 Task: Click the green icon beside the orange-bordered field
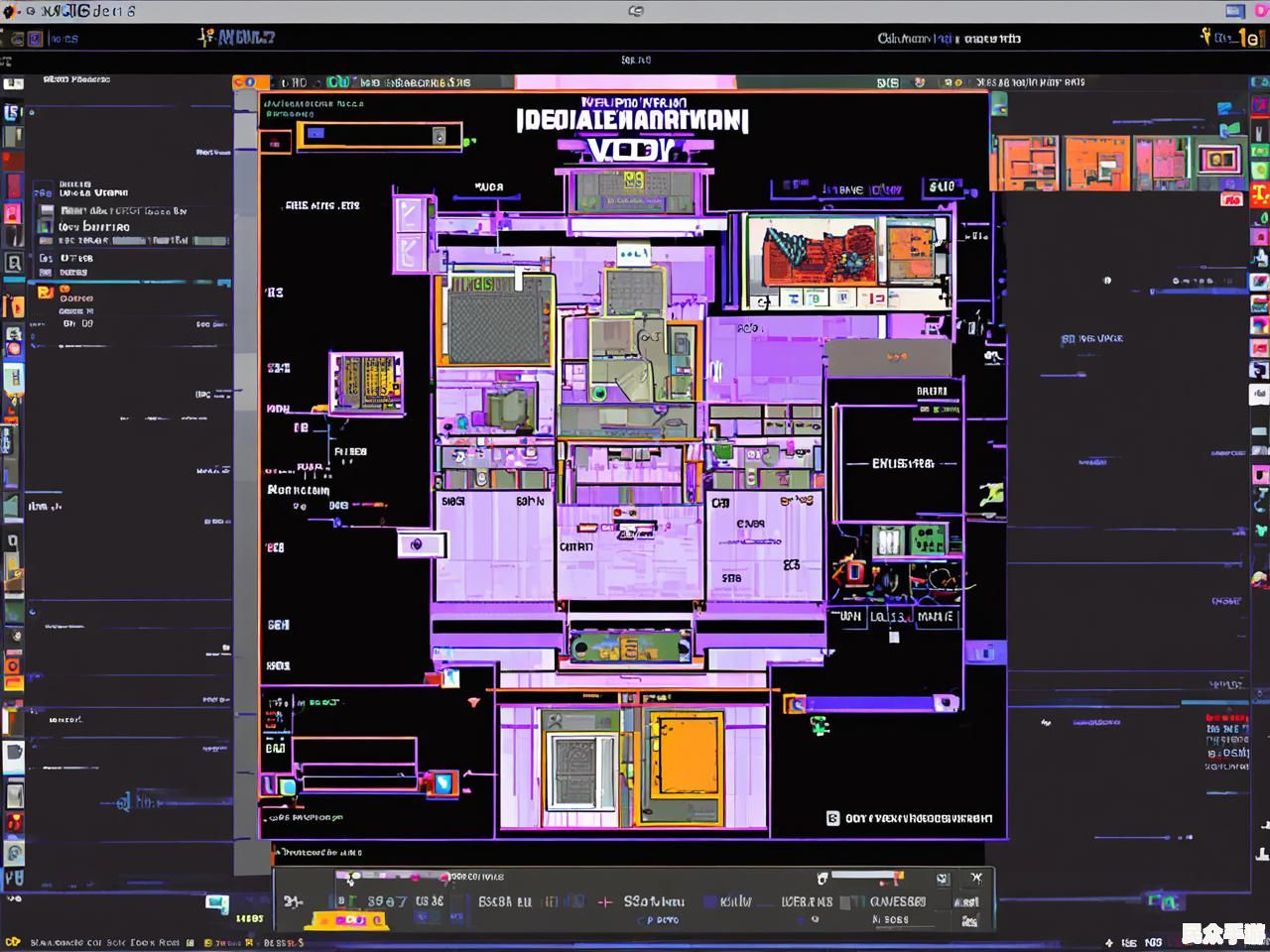(469, 143)
